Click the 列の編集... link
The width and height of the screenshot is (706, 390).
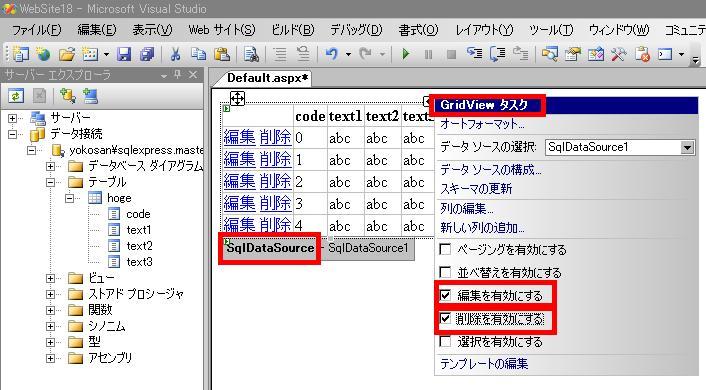coord(467,208)
